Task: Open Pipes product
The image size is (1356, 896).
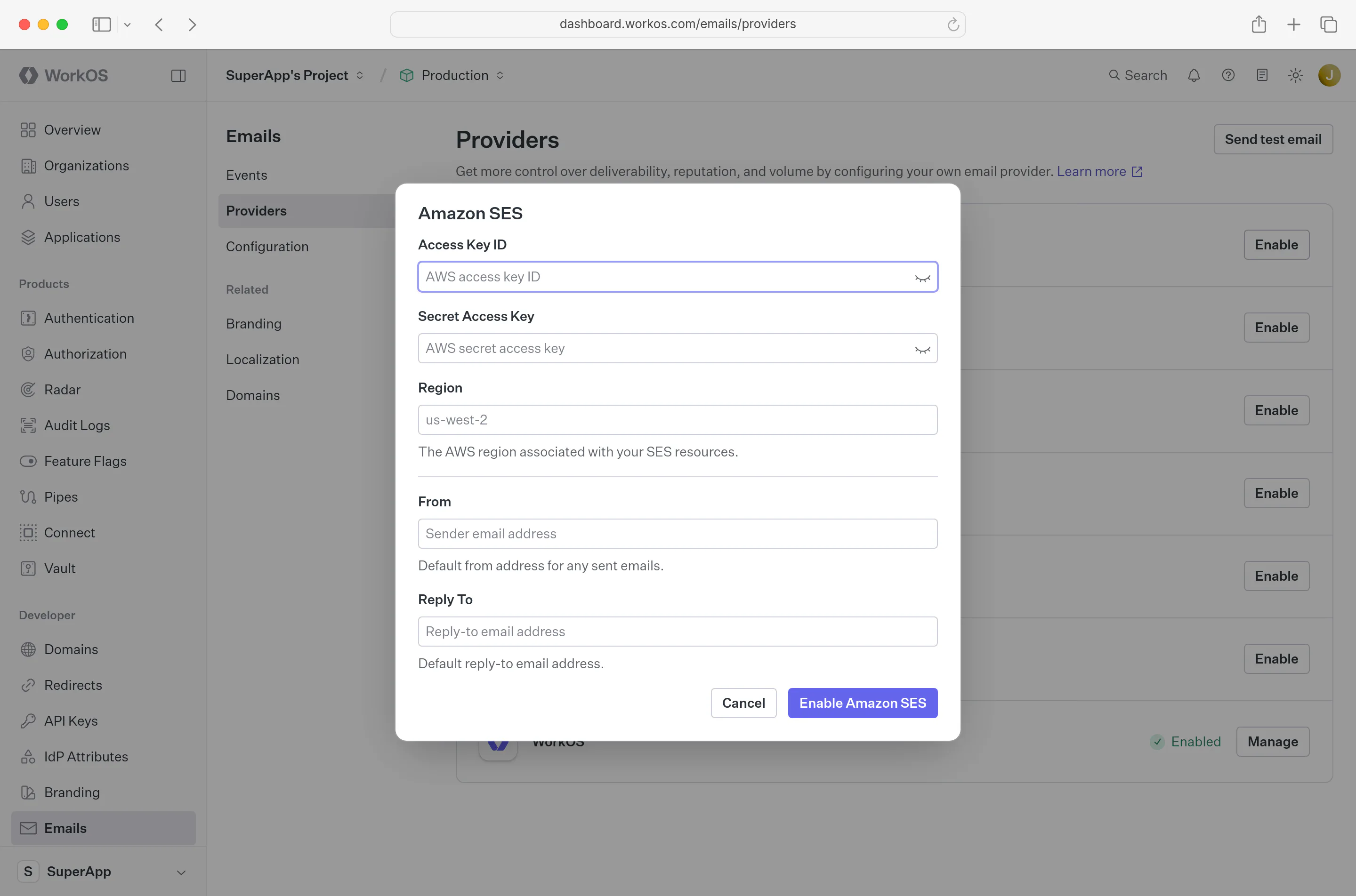Action: pyautogui.click(x=104, y=497)
